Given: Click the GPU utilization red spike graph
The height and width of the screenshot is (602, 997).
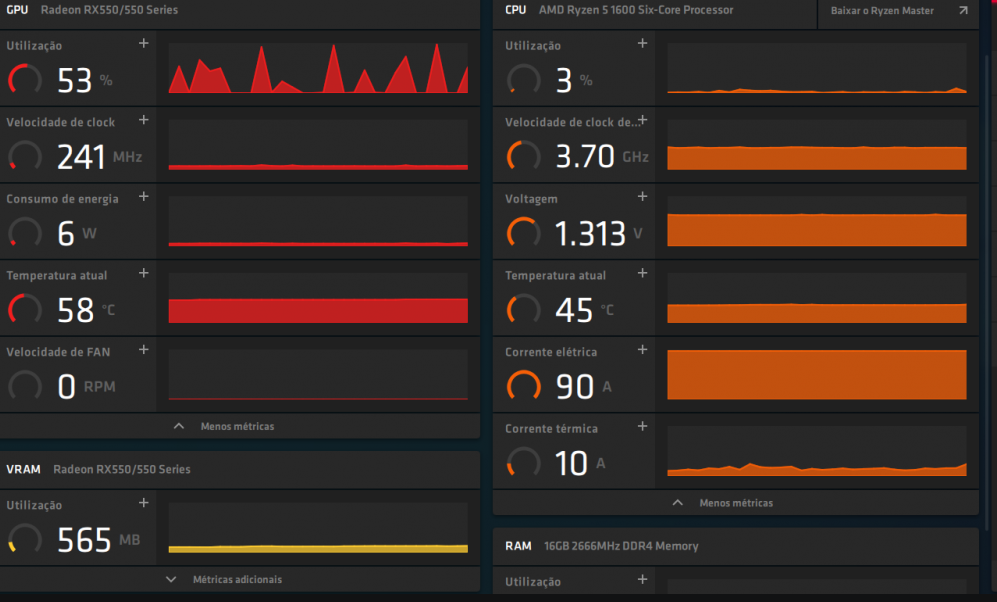Looking at the screenshot, I should [x=318, y=68].
